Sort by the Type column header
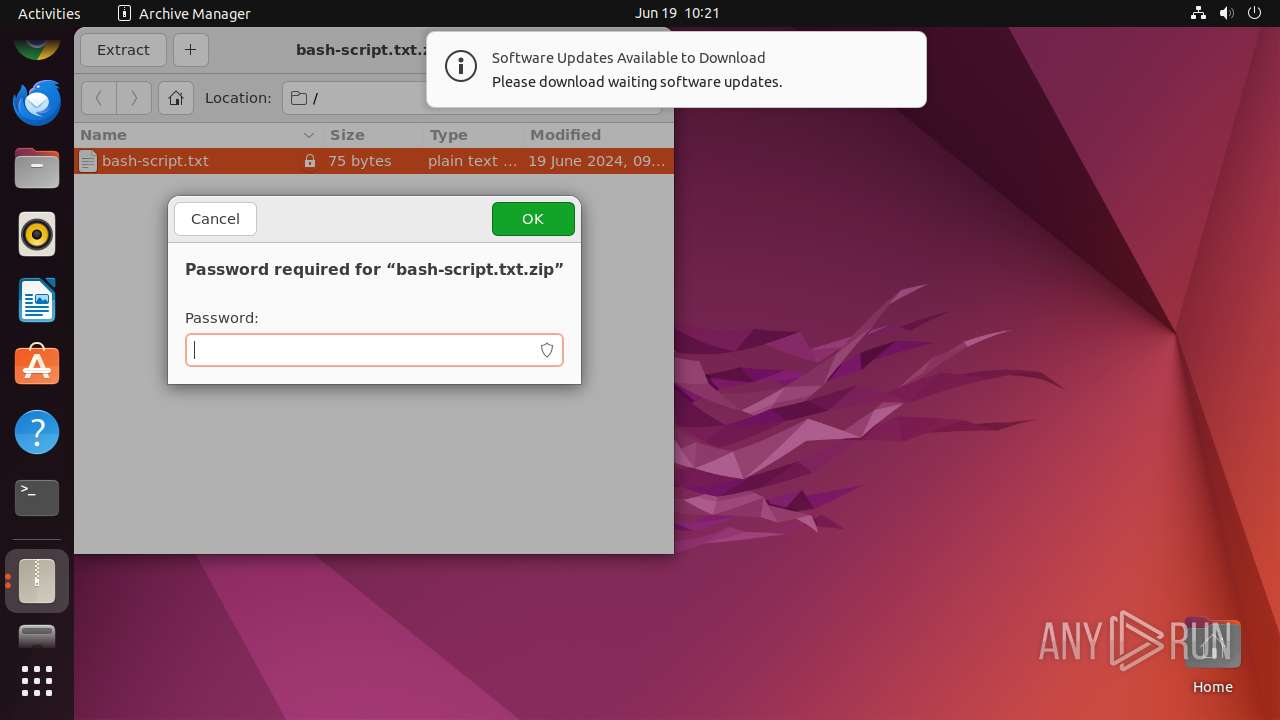This screenshot has height=720, width=1280. [473, 135]
